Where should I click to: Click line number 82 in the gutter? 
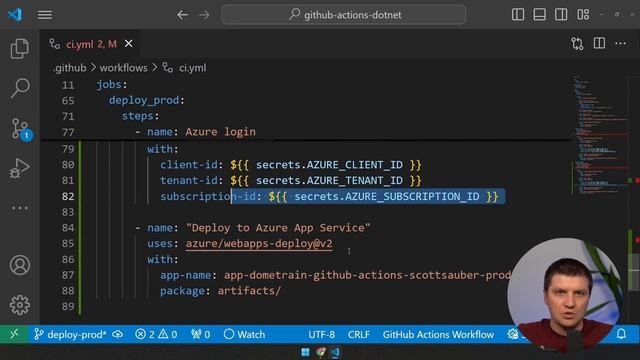pyautogui.click(x=68, y=196)
